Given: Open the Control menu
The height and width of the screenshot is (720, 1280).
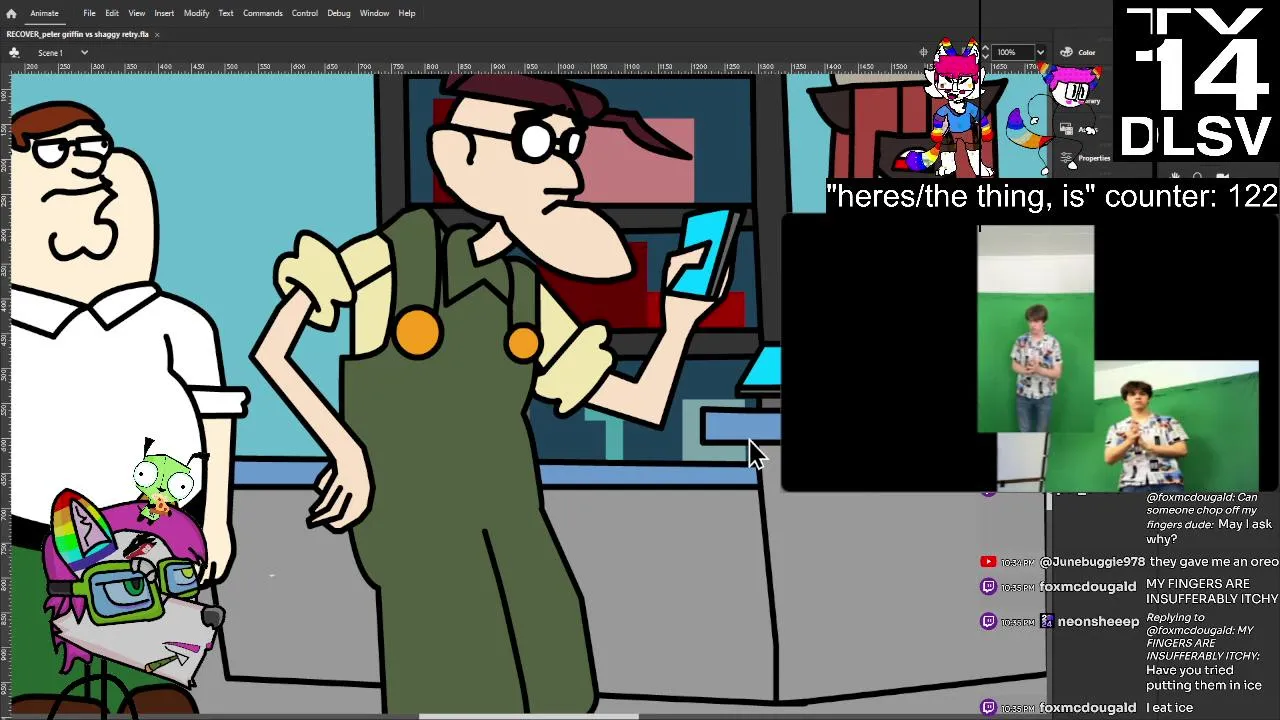Looking at the screenshot, I should coord(305,13).
